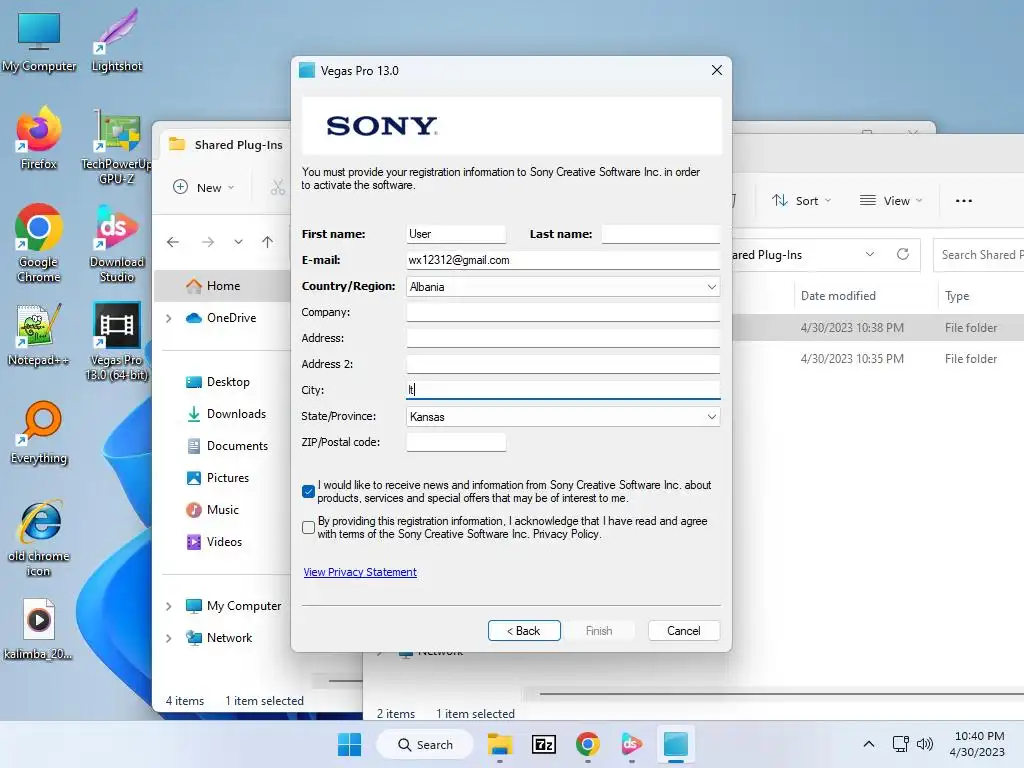Open My Computer desktop icon

coord(39,41)
